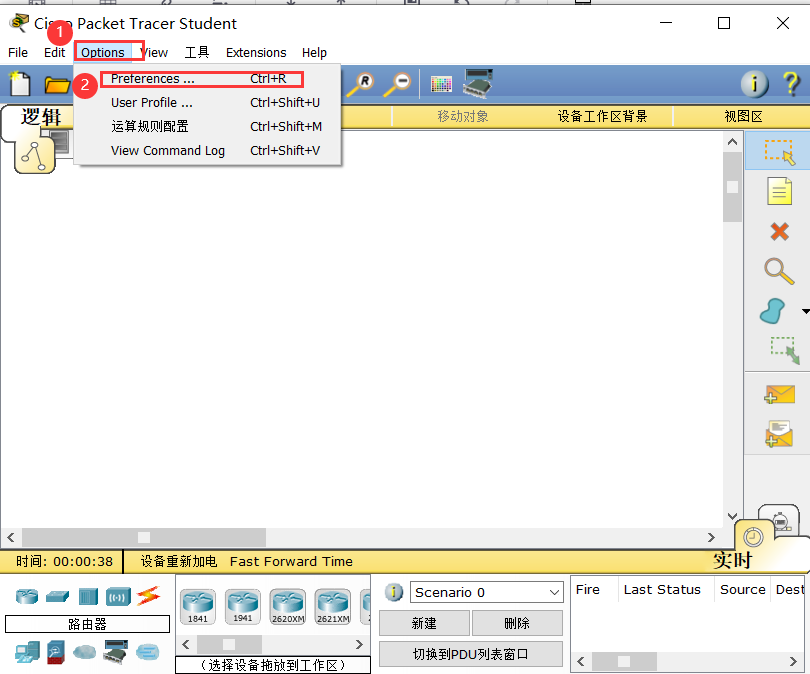Select the Security devices category icon

(x=56, y=653)
